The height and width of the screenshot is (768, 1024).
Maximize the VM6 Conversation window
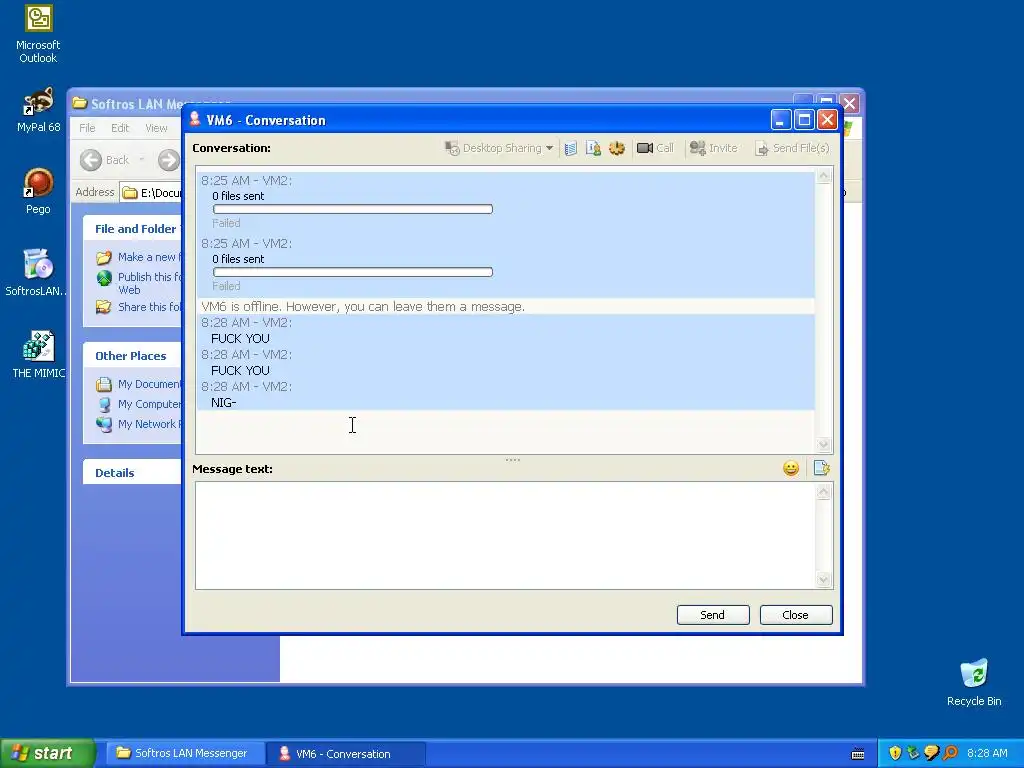click(804, 120)
